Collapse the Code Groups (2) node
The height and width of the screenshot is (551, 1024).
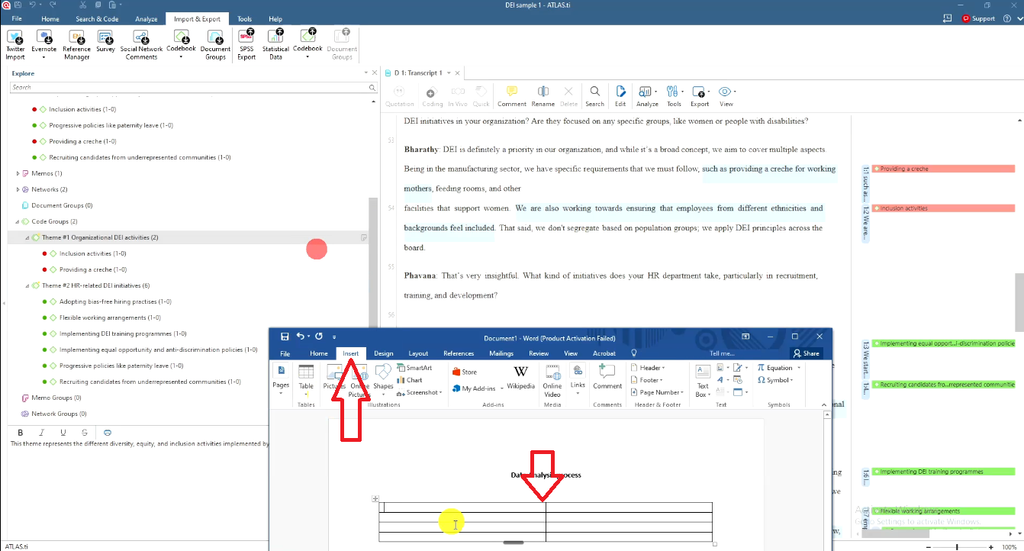pyautogui.click(x=18, y=222)
